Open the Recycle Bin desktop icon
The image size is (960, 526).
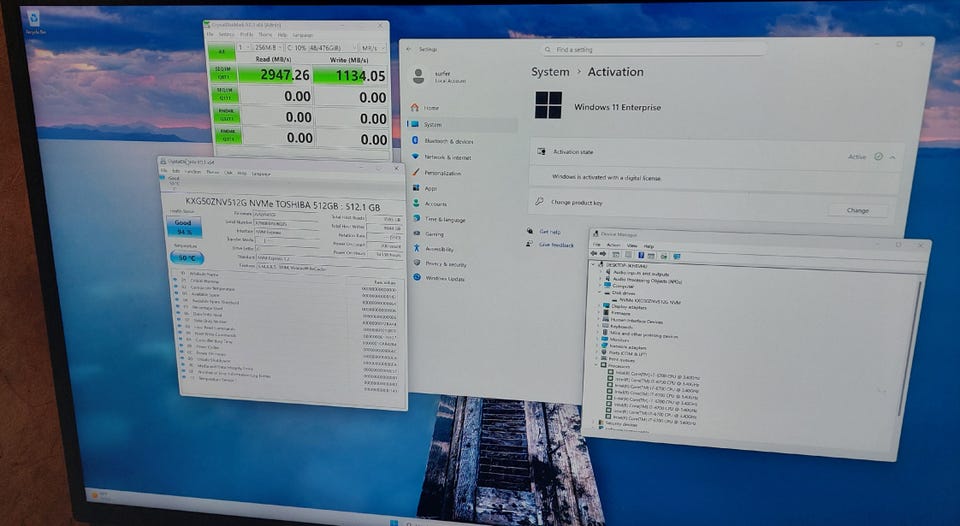[x=33, y=22]
